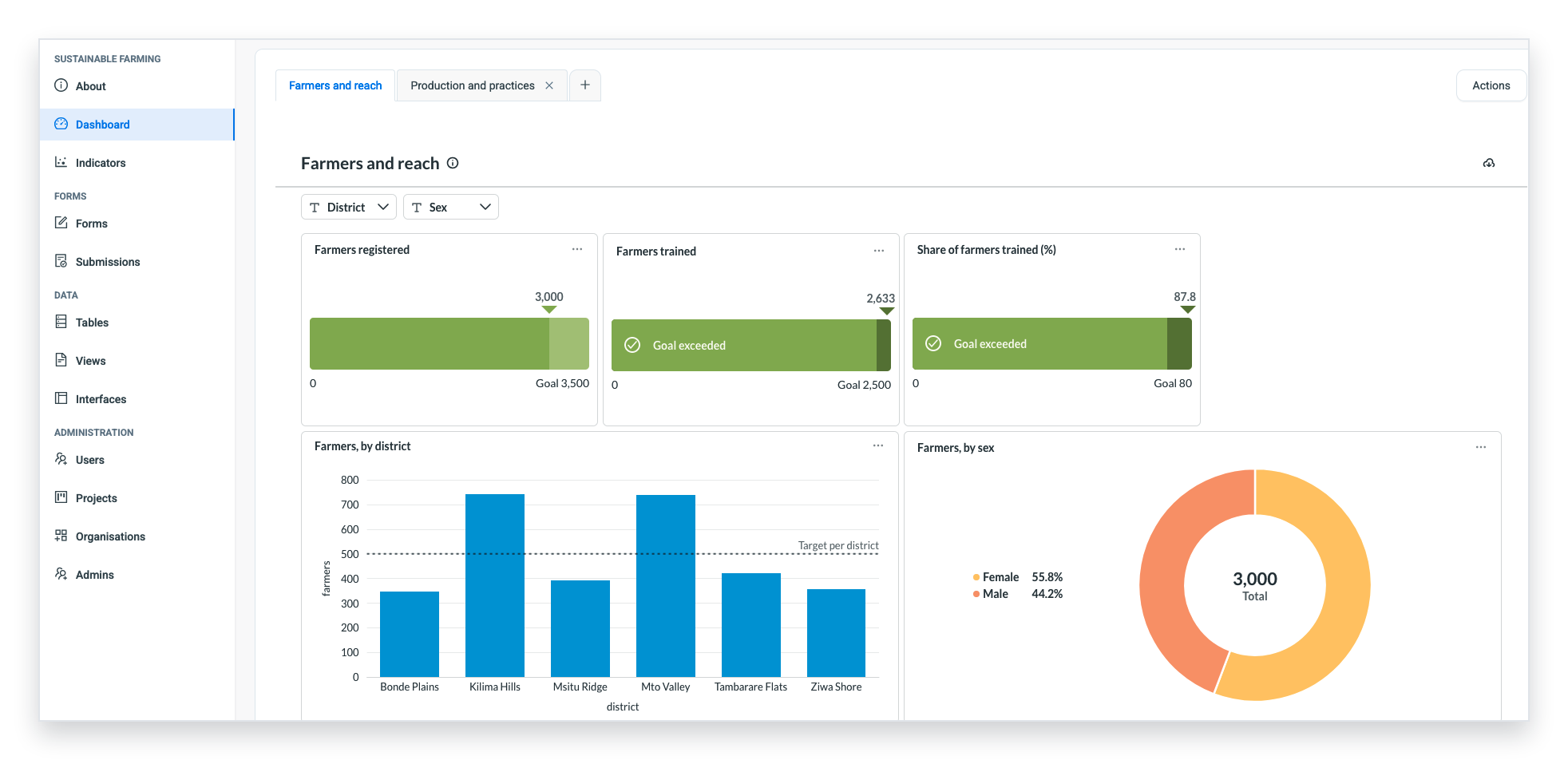Click the Organisations grid icon
1568x760 pixels.
[61, 536]
